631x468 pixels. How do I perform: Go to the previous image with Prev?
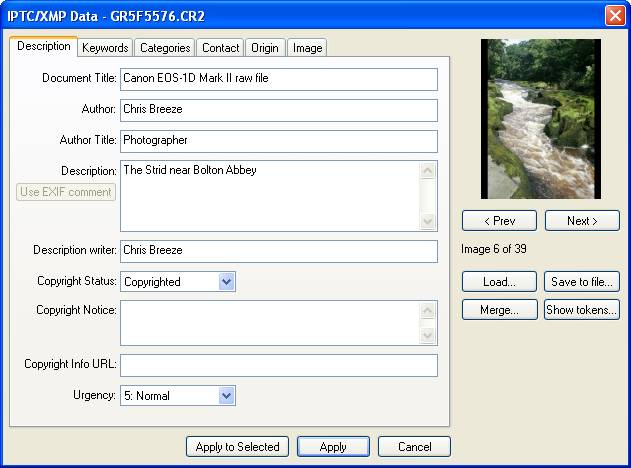499,221
